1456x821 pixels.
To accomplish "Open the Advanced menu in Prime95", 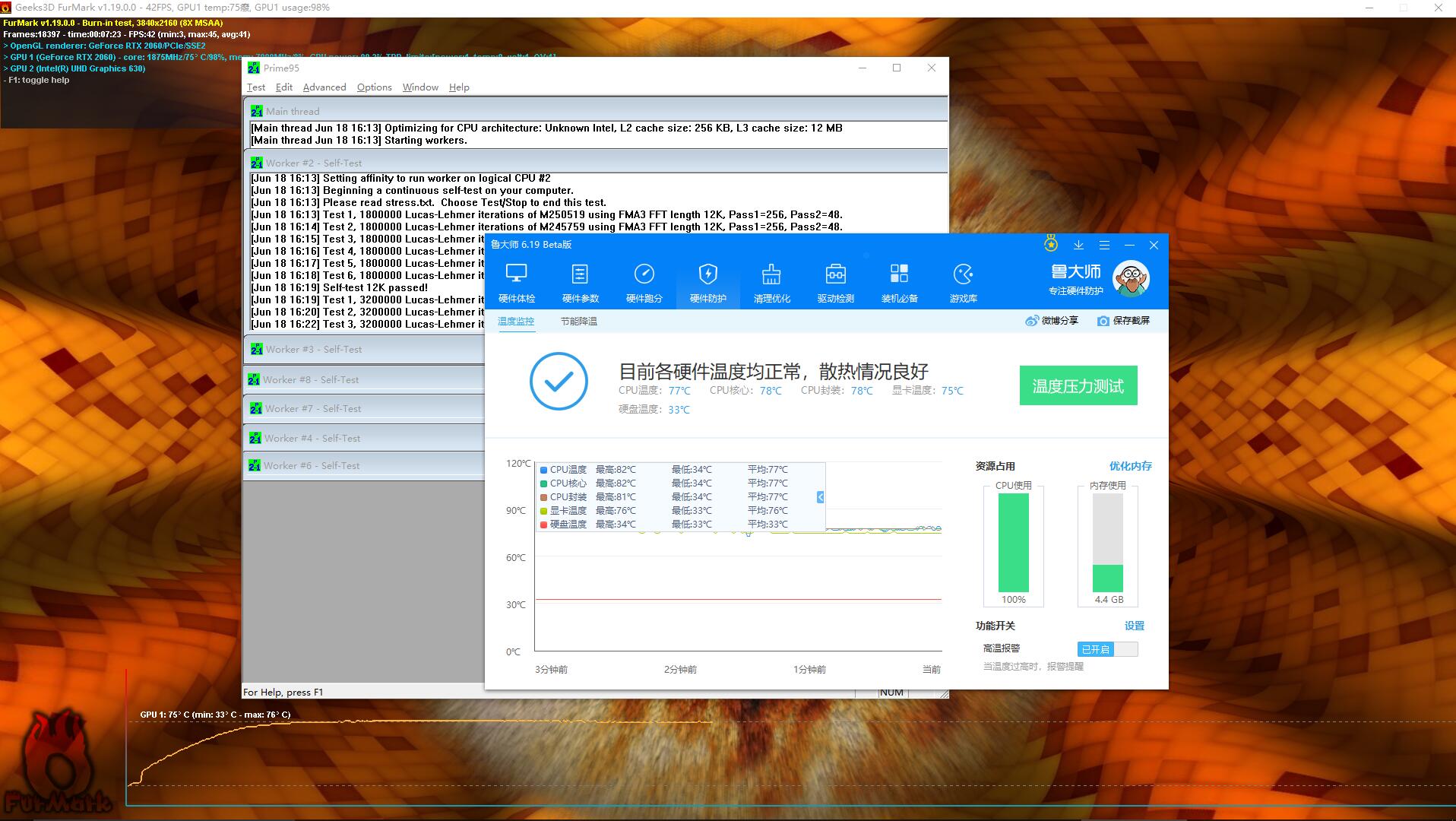I will 324,87.
